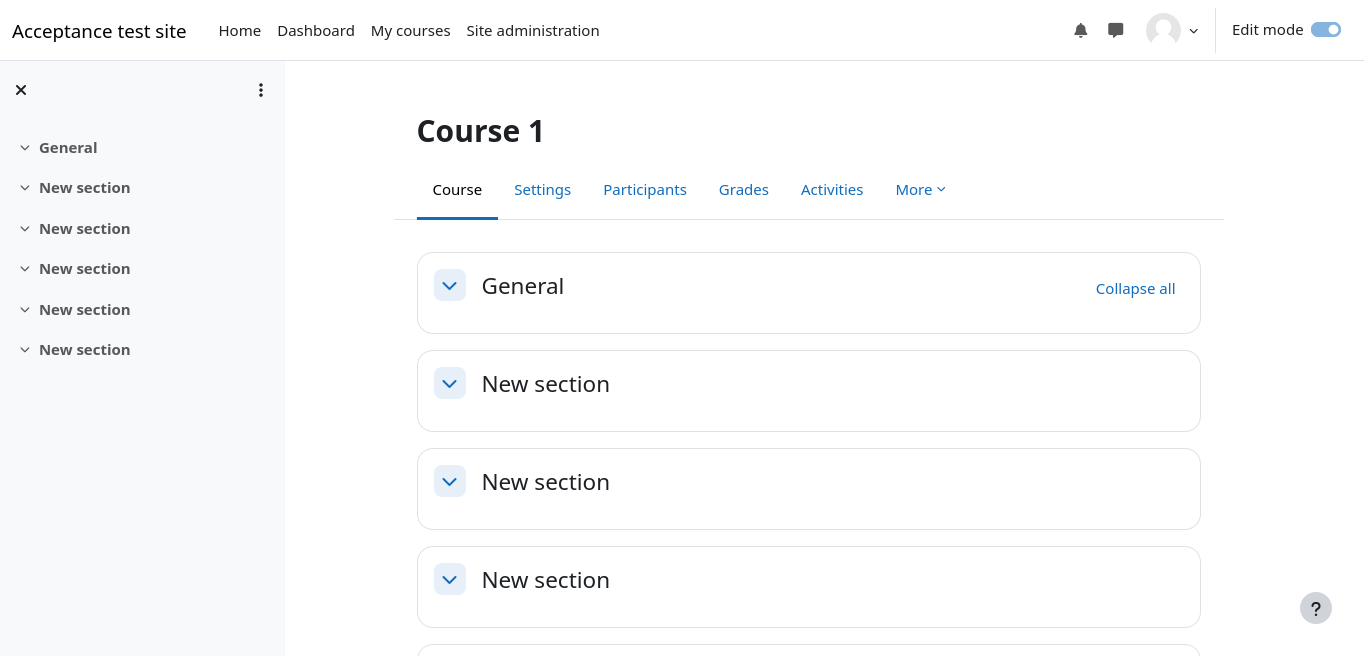Collapse the first New section card chevron
1364x656 pixels.
[450, 383]
